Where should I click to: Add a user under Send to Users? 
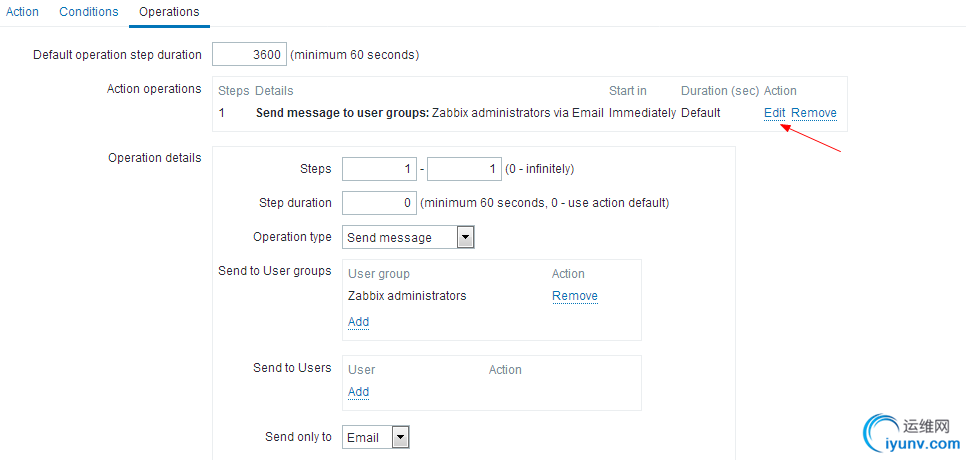358,392
